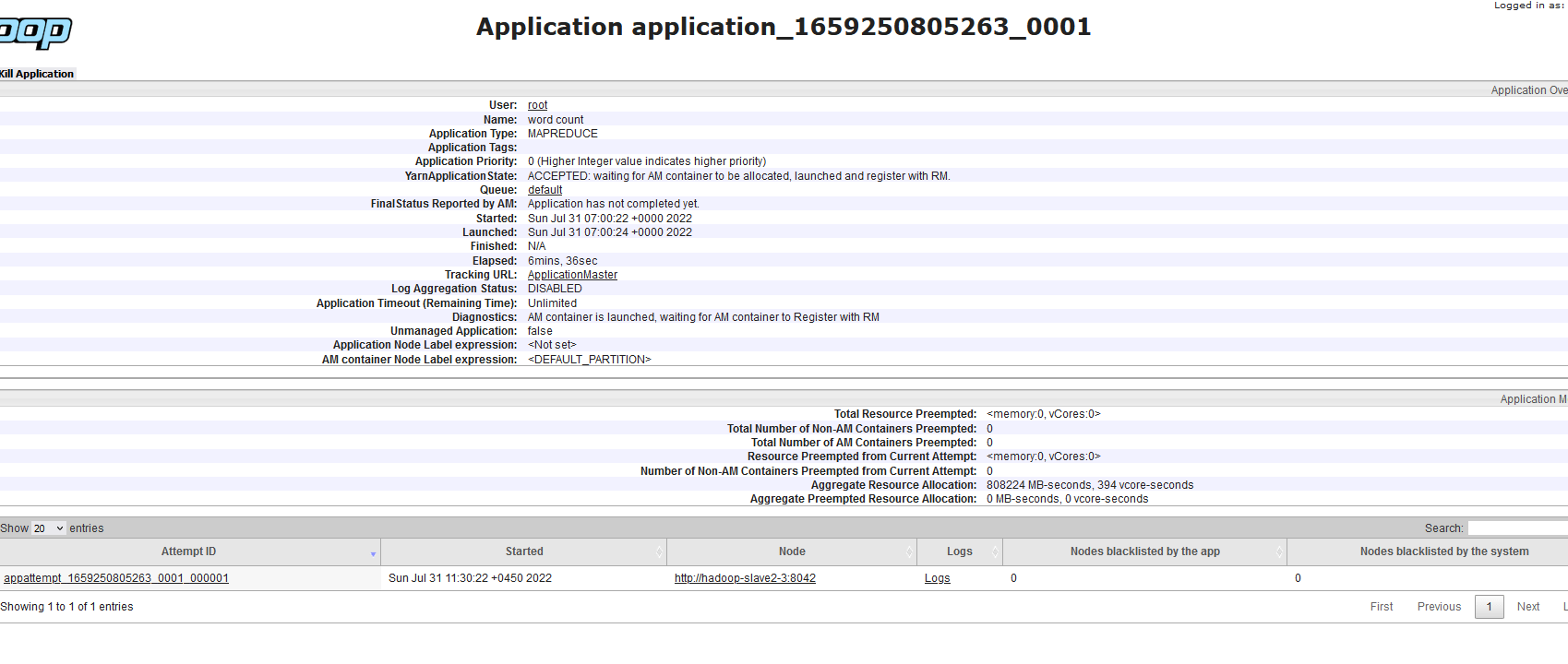Click the ACCEPTED YarnApplicationState text
The image size is (1568, 664).
click(738, 176)
